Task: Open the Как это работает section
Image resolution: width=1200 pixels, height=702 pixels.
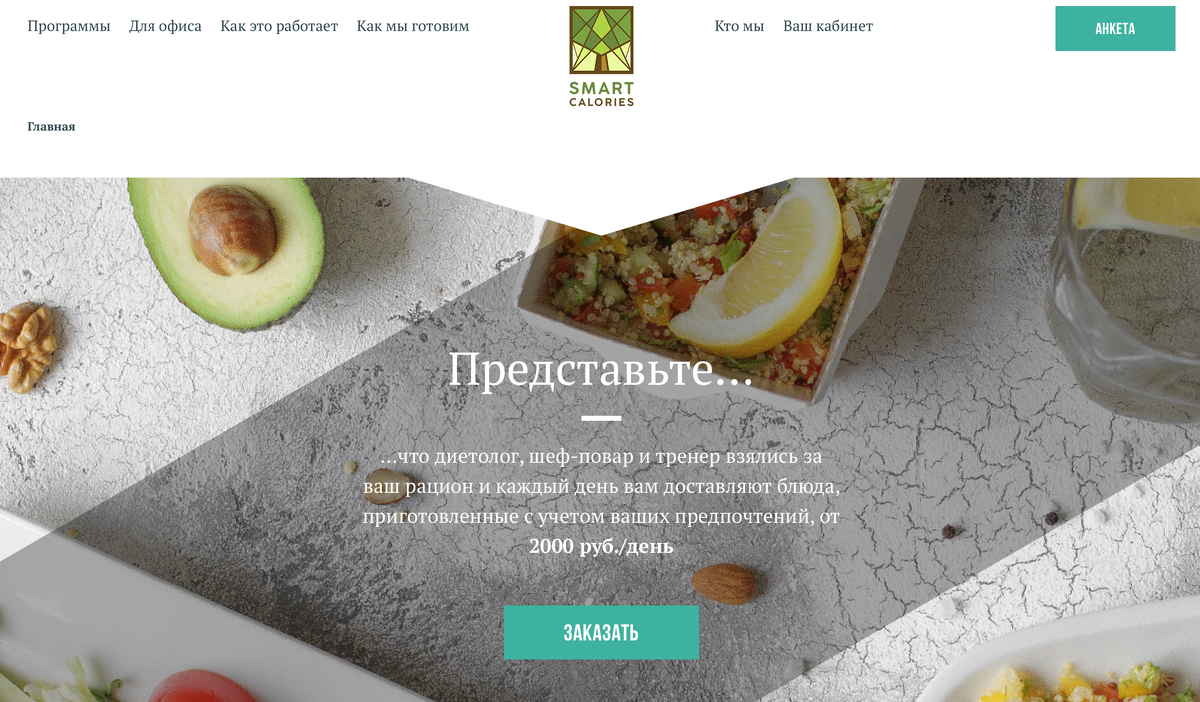Action: tap(279, 26)
